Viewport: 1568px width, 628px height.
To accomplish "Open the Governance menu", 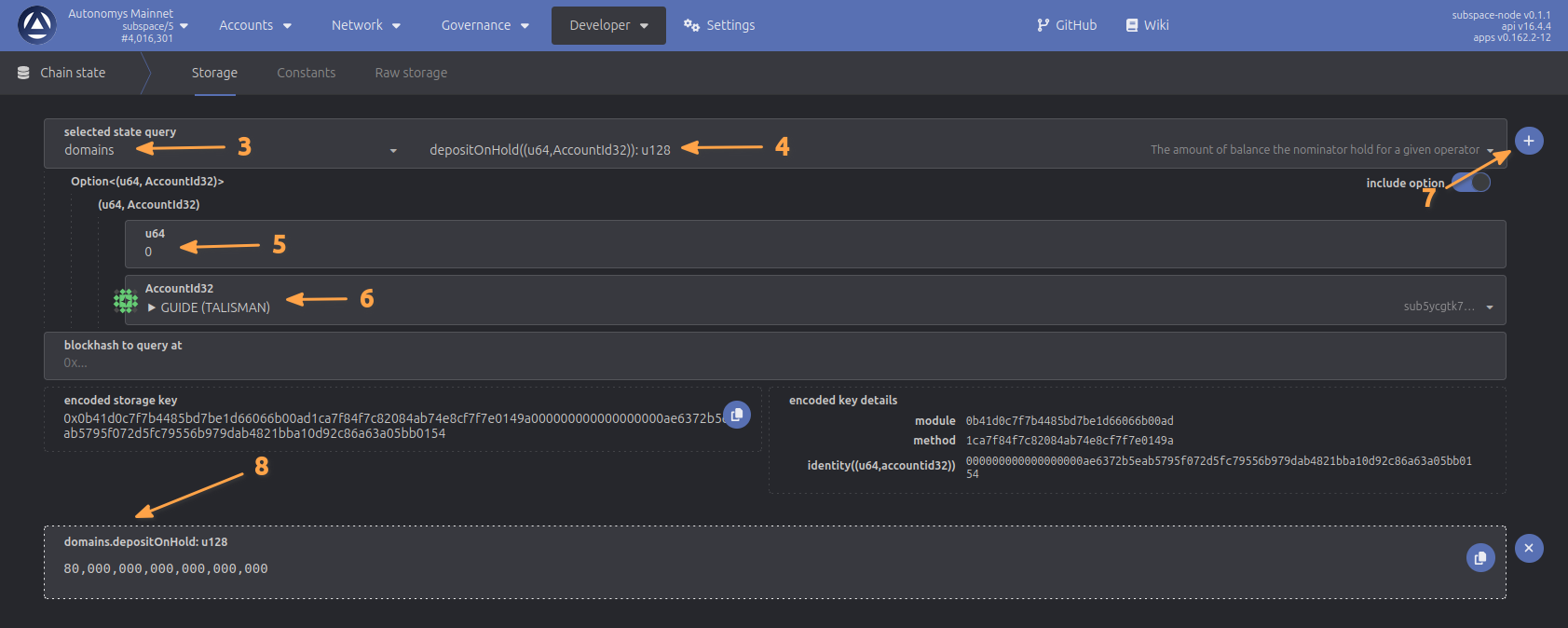I will pos(484,25).
